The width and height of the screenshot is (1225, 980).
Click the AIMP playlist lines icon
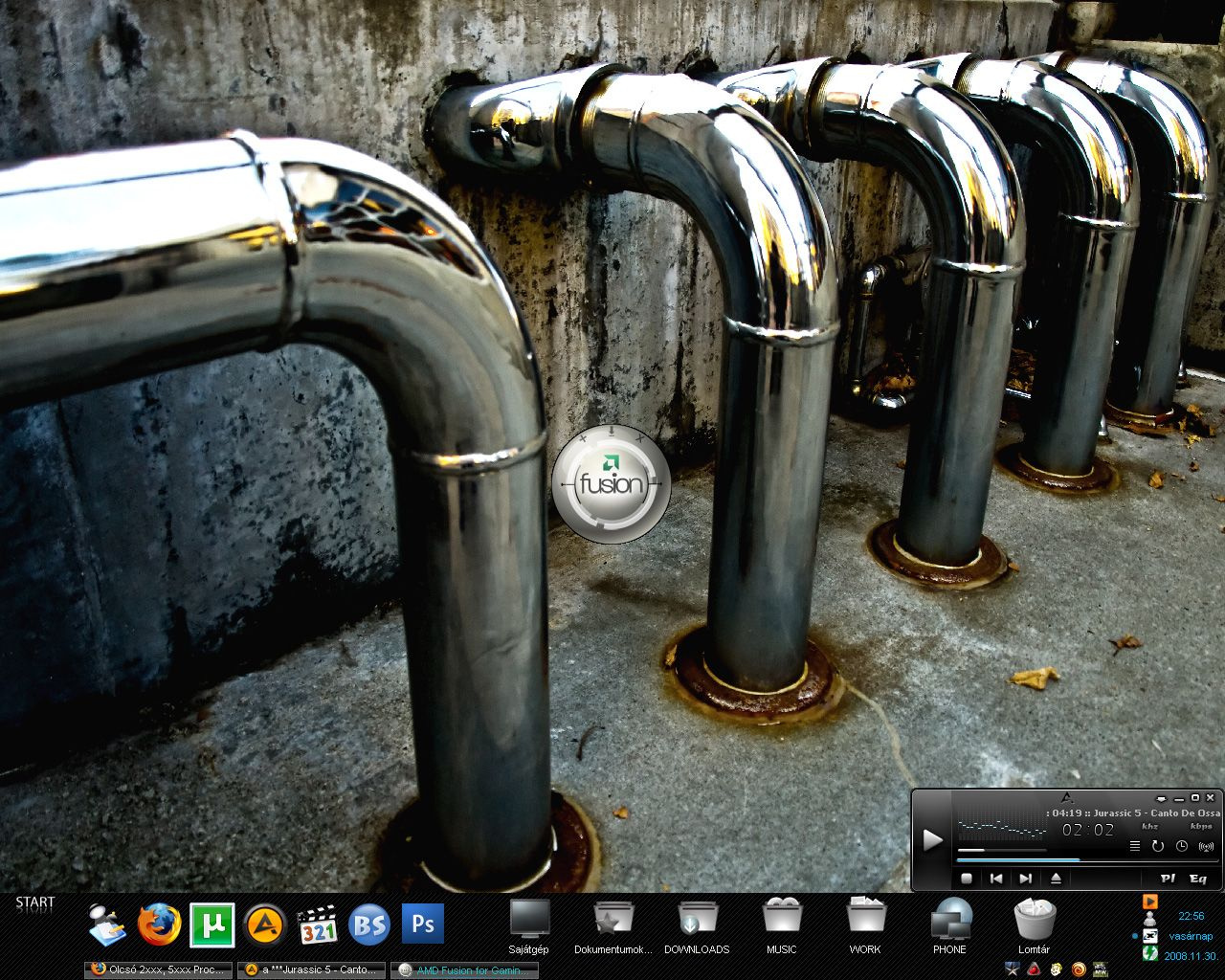1135,846
